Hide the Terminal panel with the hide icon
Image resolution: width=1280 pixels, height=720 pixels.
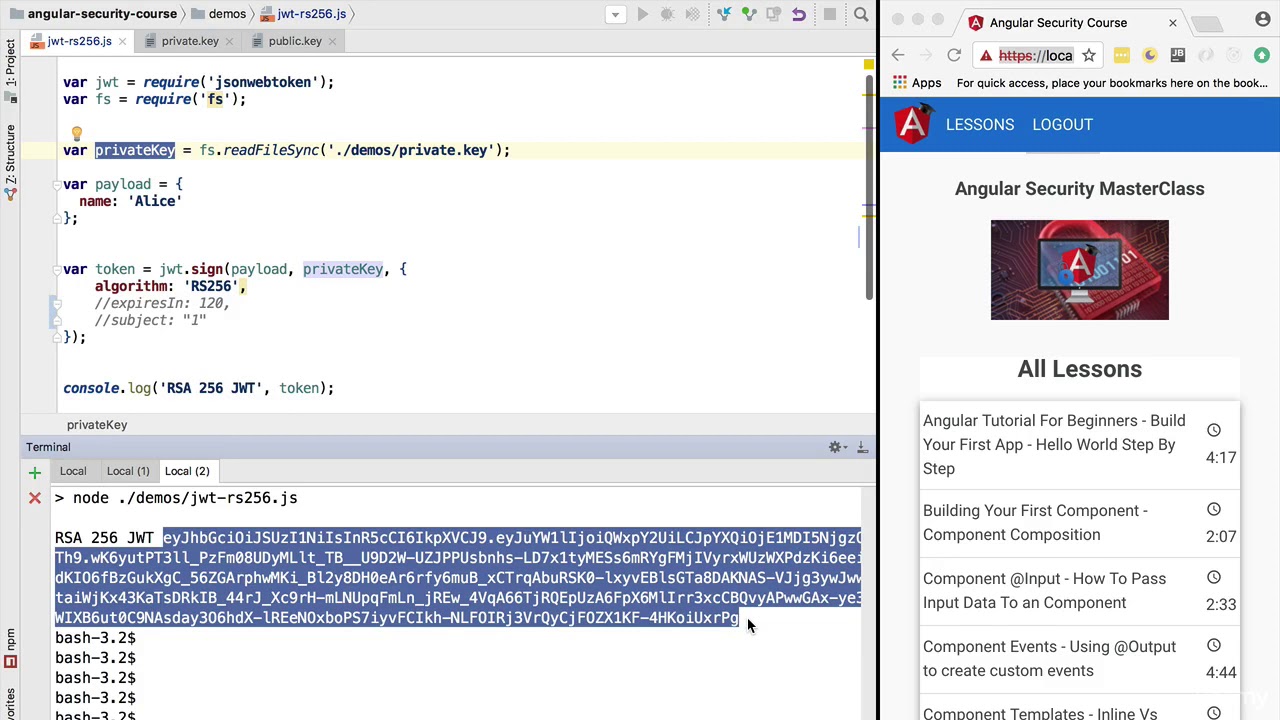(x=862, y=447)
